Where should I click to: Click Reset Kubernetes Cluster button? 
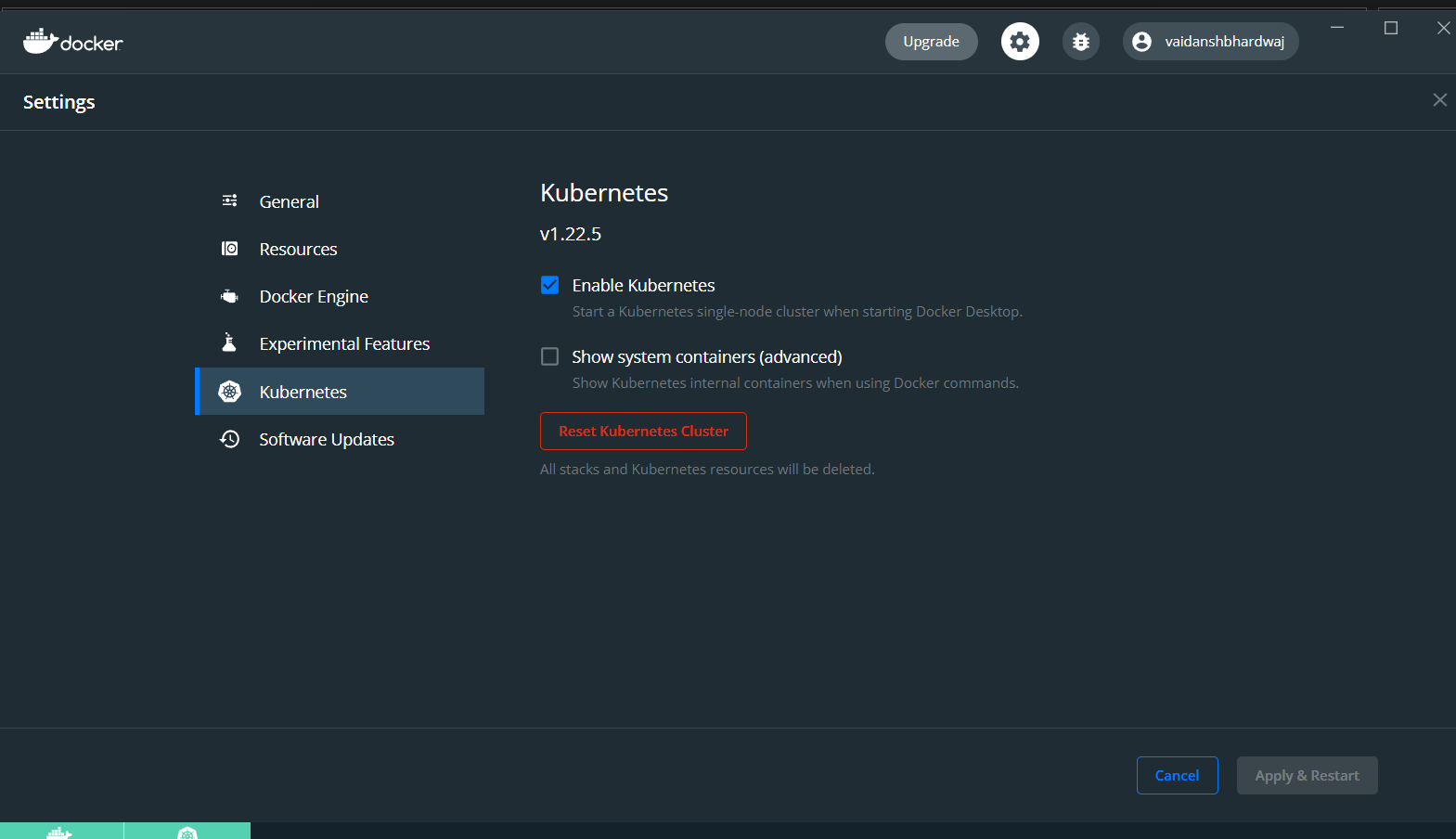click(x=643, y=431)
